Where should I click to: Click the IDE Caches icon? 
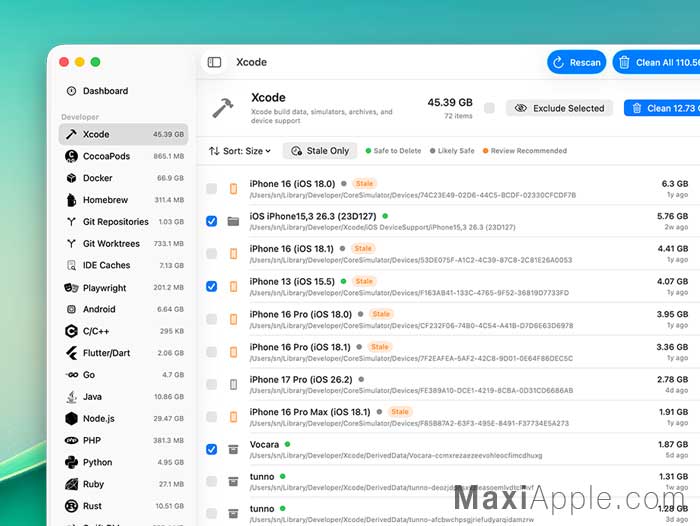[71, 265]
